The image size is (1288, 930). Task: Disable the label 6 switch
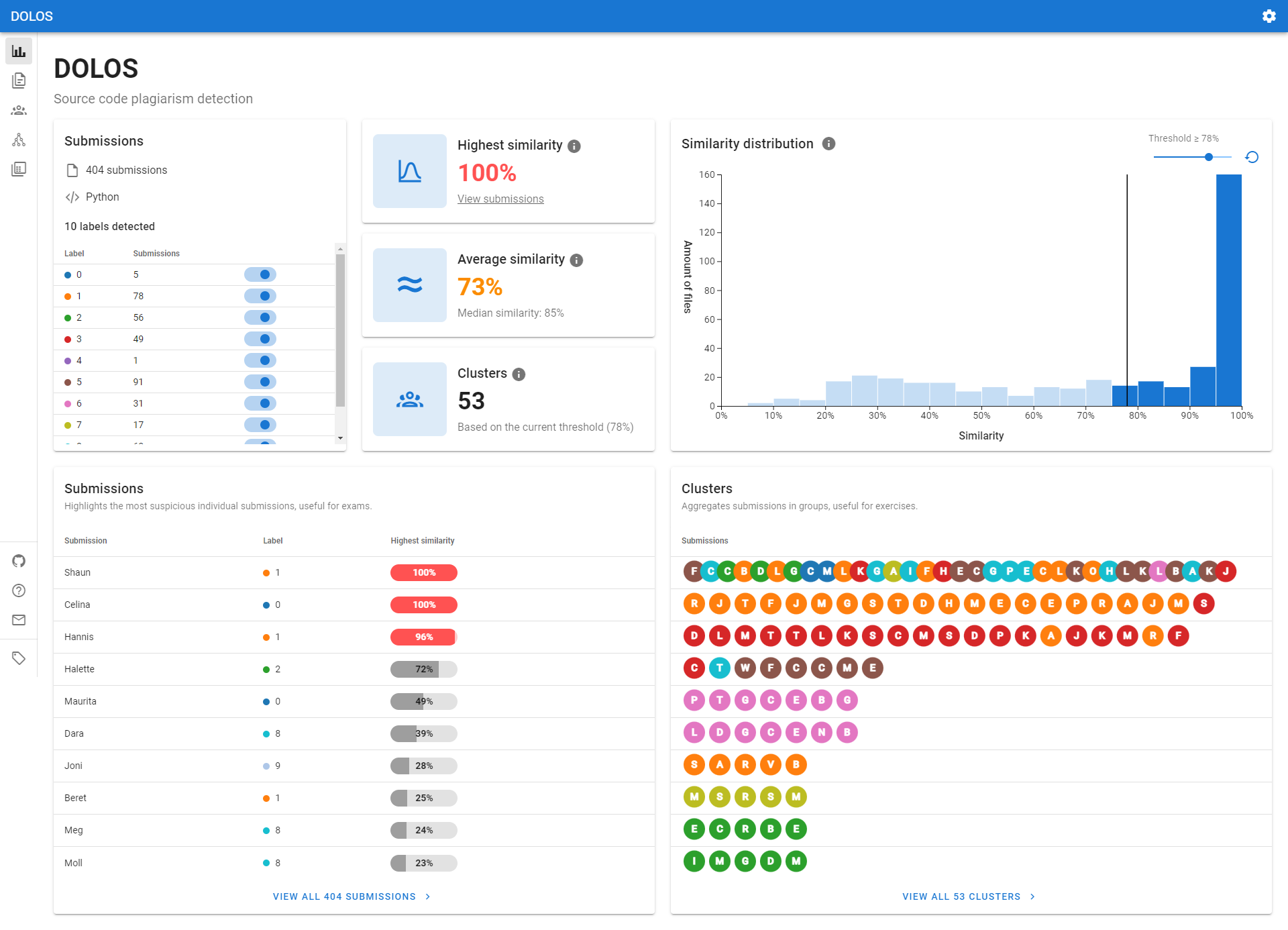260,403
